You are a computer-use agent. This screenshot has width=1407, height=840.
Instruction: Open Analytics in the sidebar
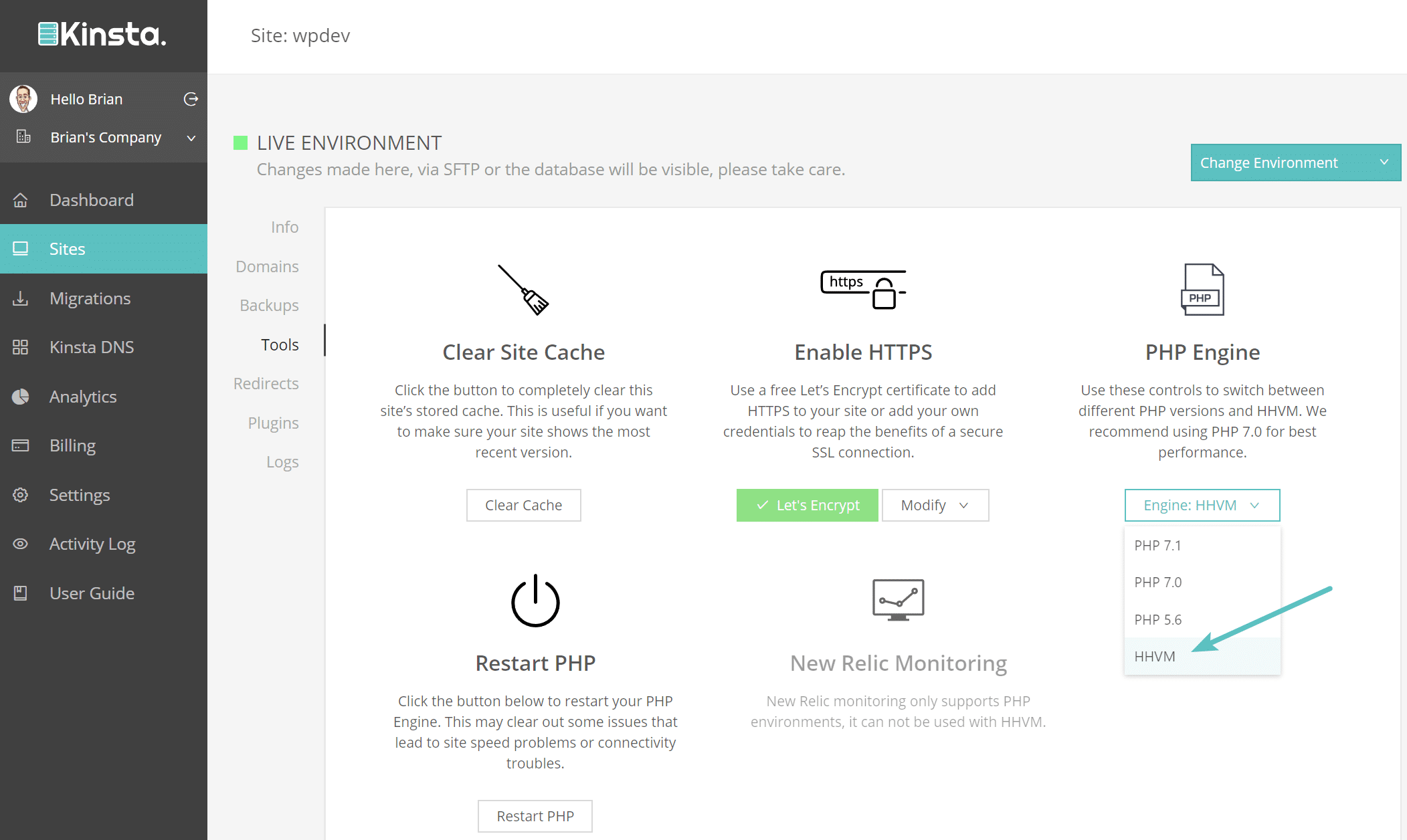pos(104,397)
